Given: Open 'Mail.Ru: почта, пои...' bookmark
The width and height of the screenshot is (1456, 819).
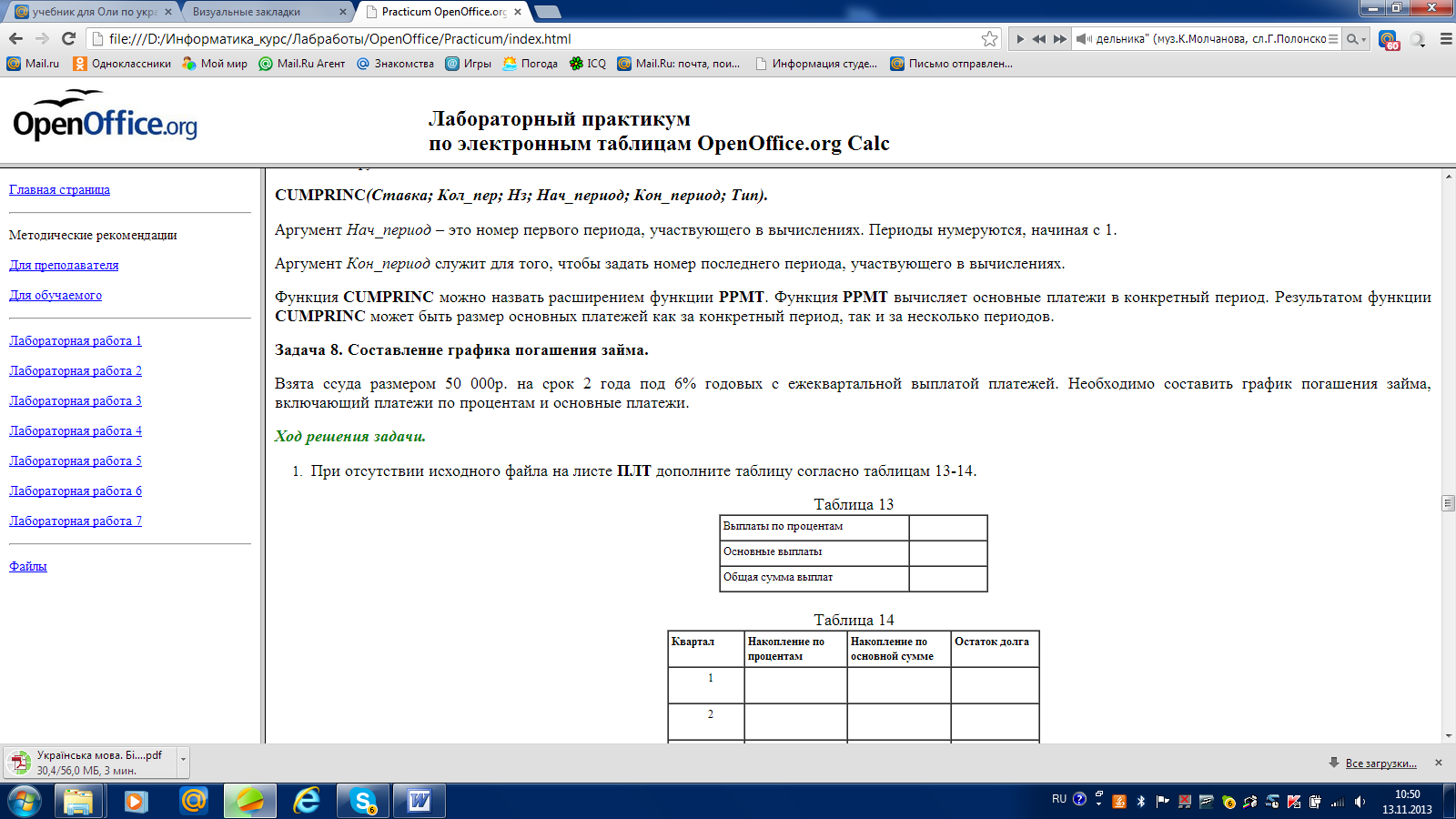Looking at the screenshot, I should pyautogui.click(x=679, y=64).
